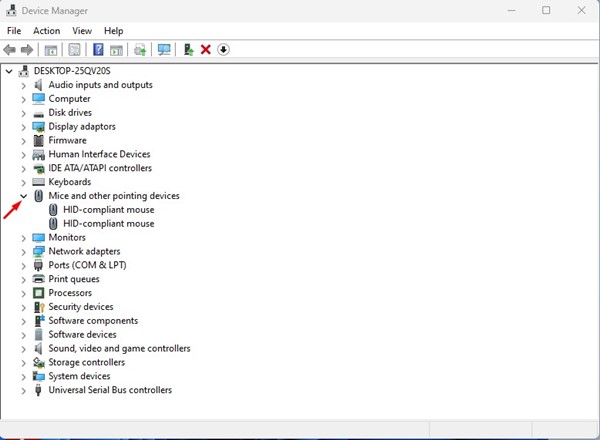Screen dimensions: 600x440
Task: Select the IDE ATA/ATAPI controllers label
Action: pyautogui.click(x=100, y=168)
